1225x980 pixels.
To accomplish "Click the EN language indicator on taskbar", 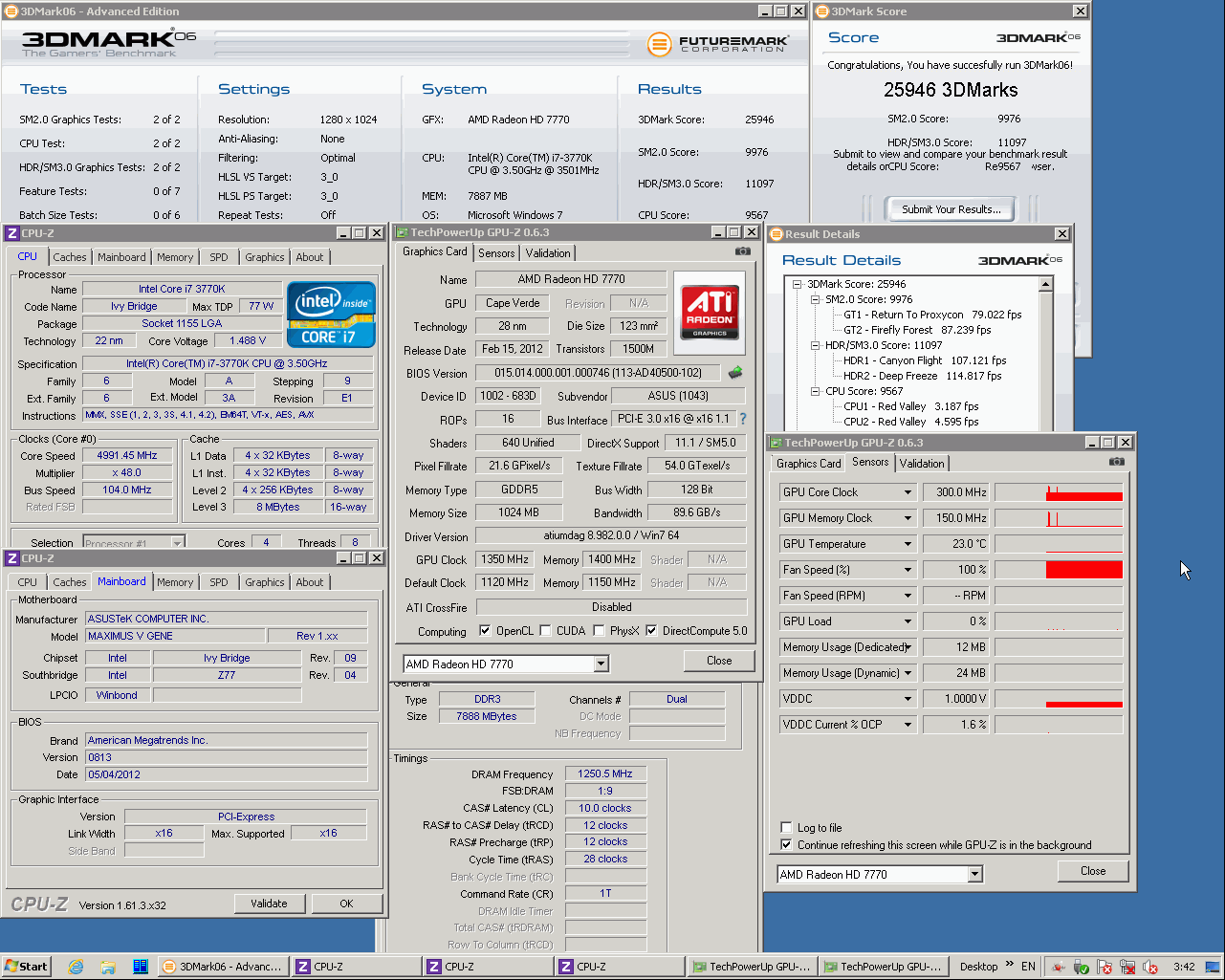I will point(1028,967).
